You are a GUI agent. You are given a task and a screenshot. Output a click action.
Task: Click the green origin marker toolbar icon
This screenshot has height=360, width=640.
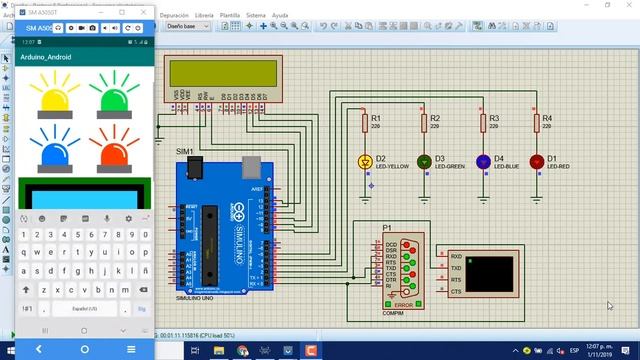[249, 26]
